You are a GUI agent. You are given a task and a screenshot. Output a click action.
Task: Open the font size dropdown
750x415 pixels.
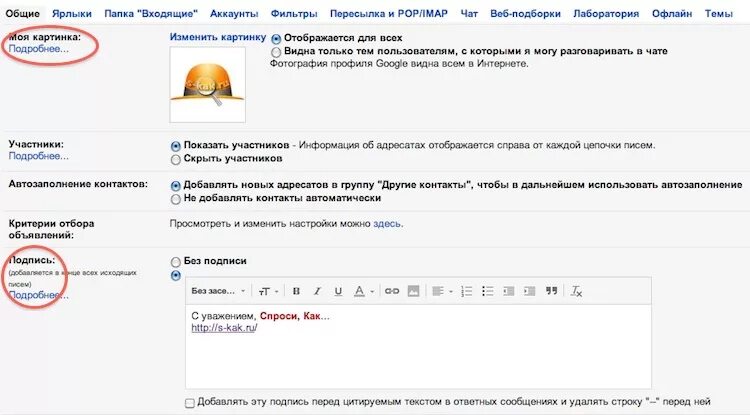point(268,291)
